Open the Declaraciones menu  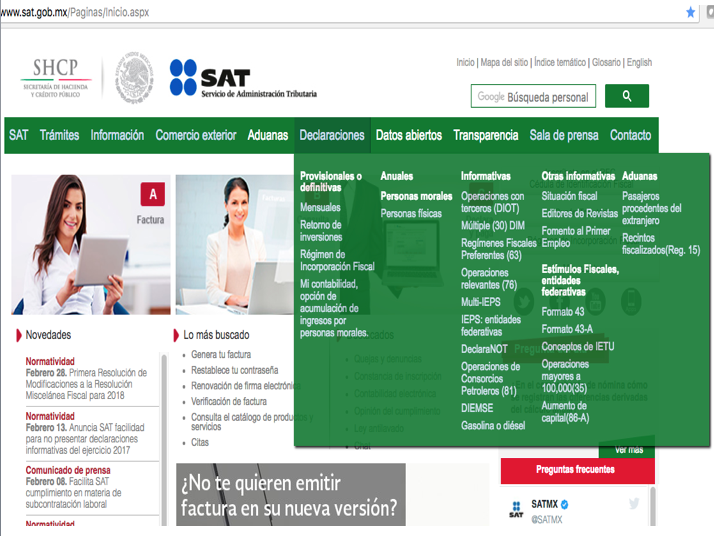coord(332,135)
